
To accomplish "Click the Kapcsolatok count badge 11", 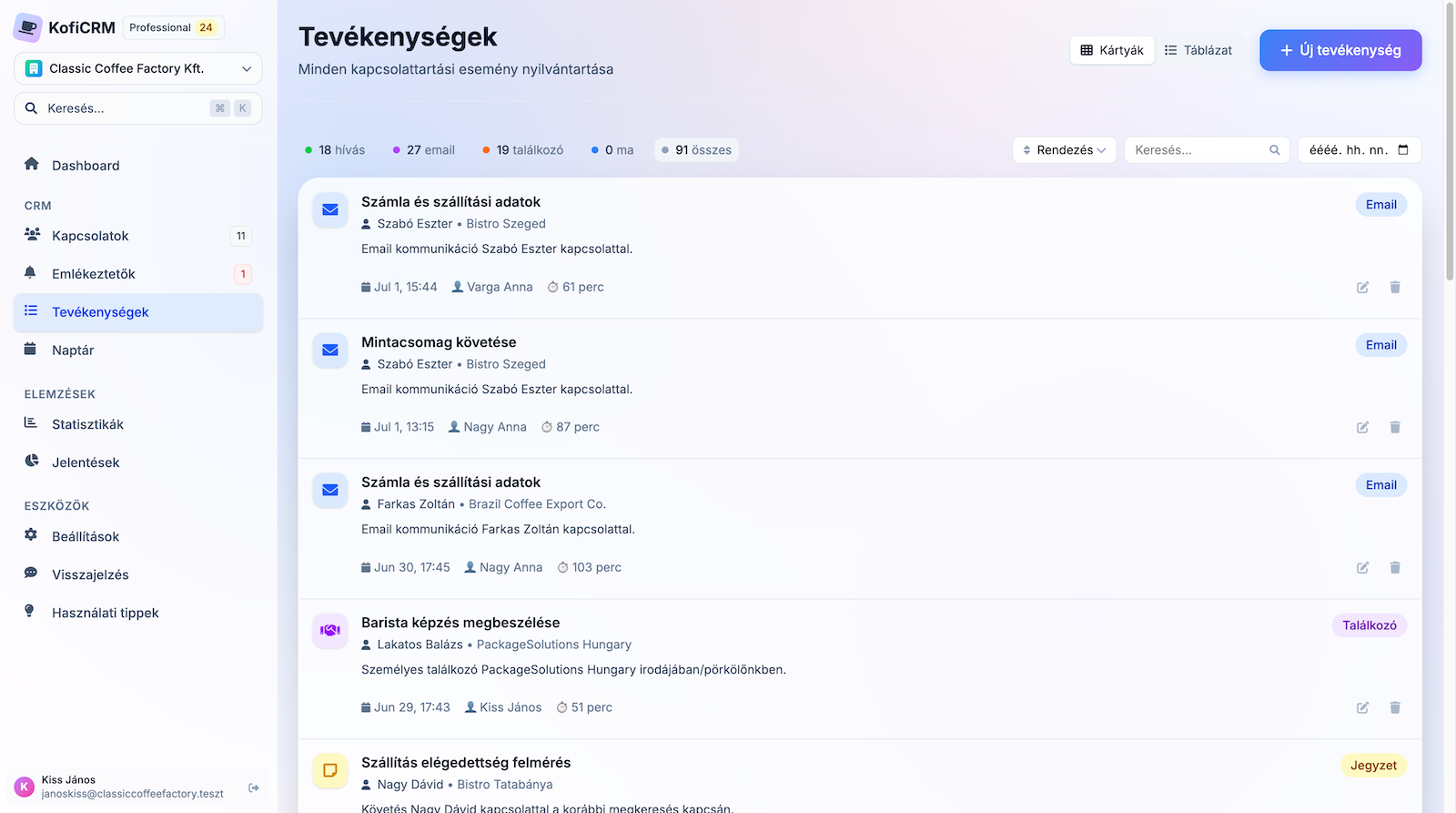I will pos(241,236).
